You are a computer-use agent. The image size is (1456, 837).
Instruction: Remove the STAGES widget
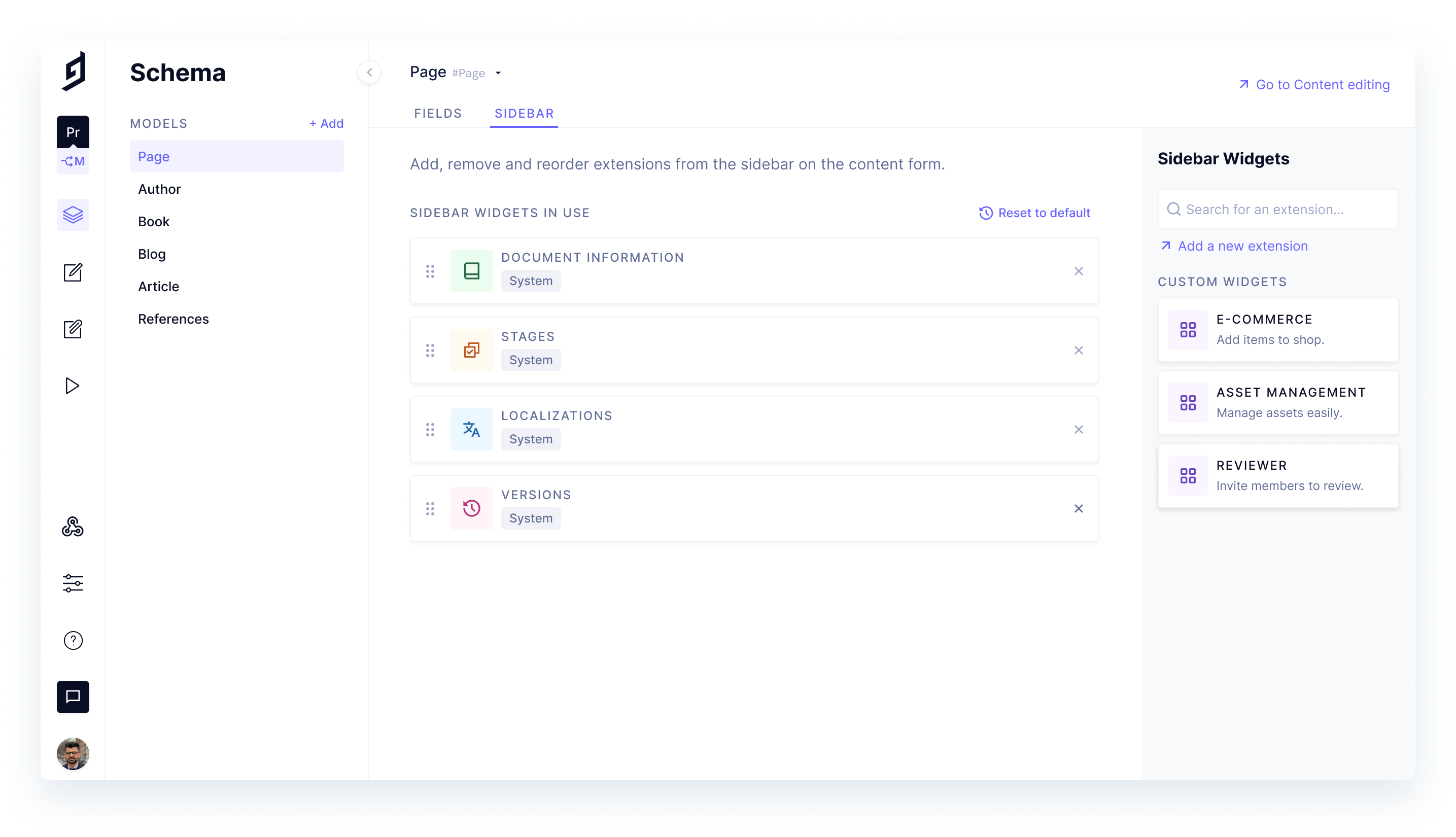coord(1079,350)
